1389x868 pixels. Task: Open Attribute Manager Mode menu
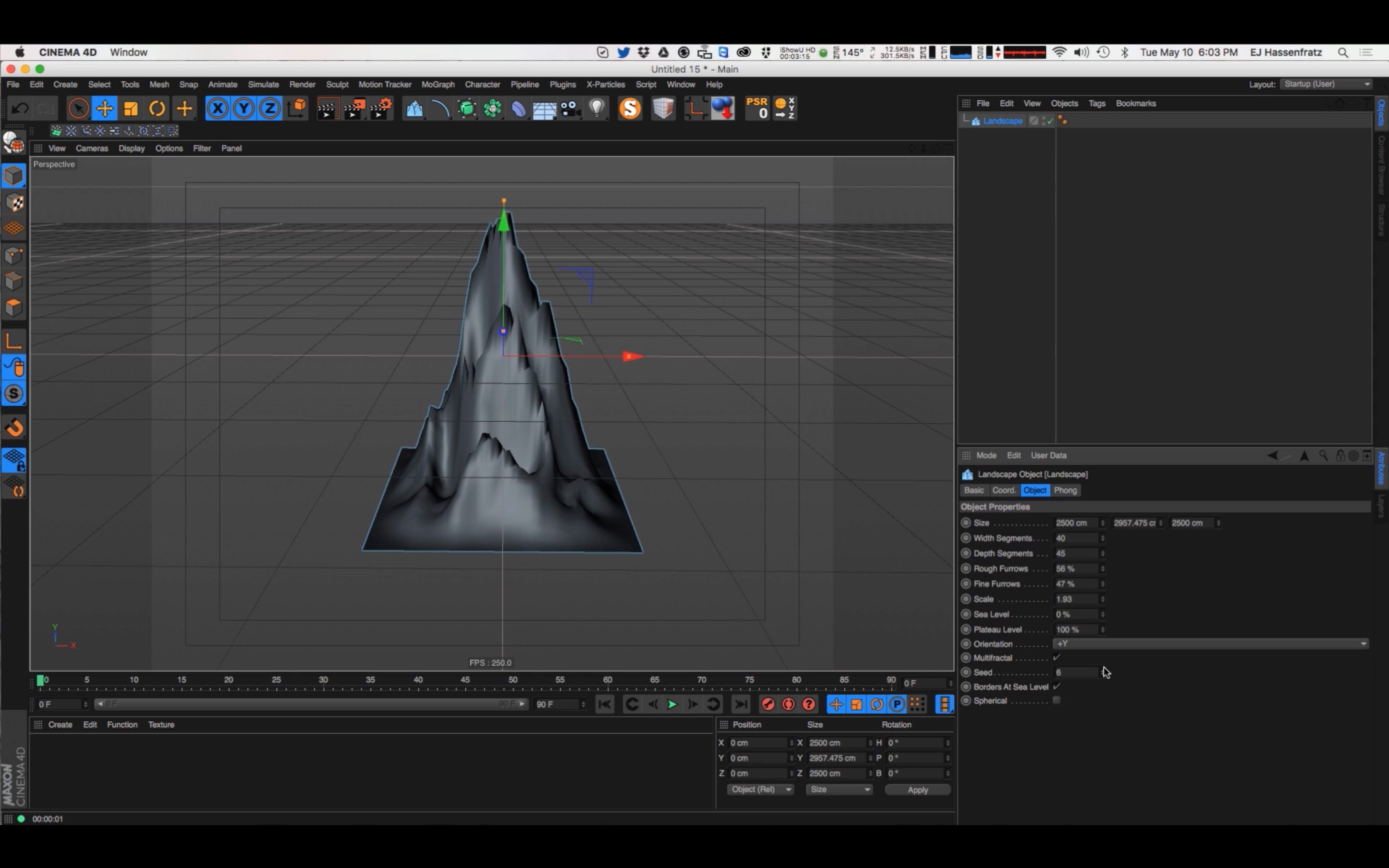tap(986, 455)
